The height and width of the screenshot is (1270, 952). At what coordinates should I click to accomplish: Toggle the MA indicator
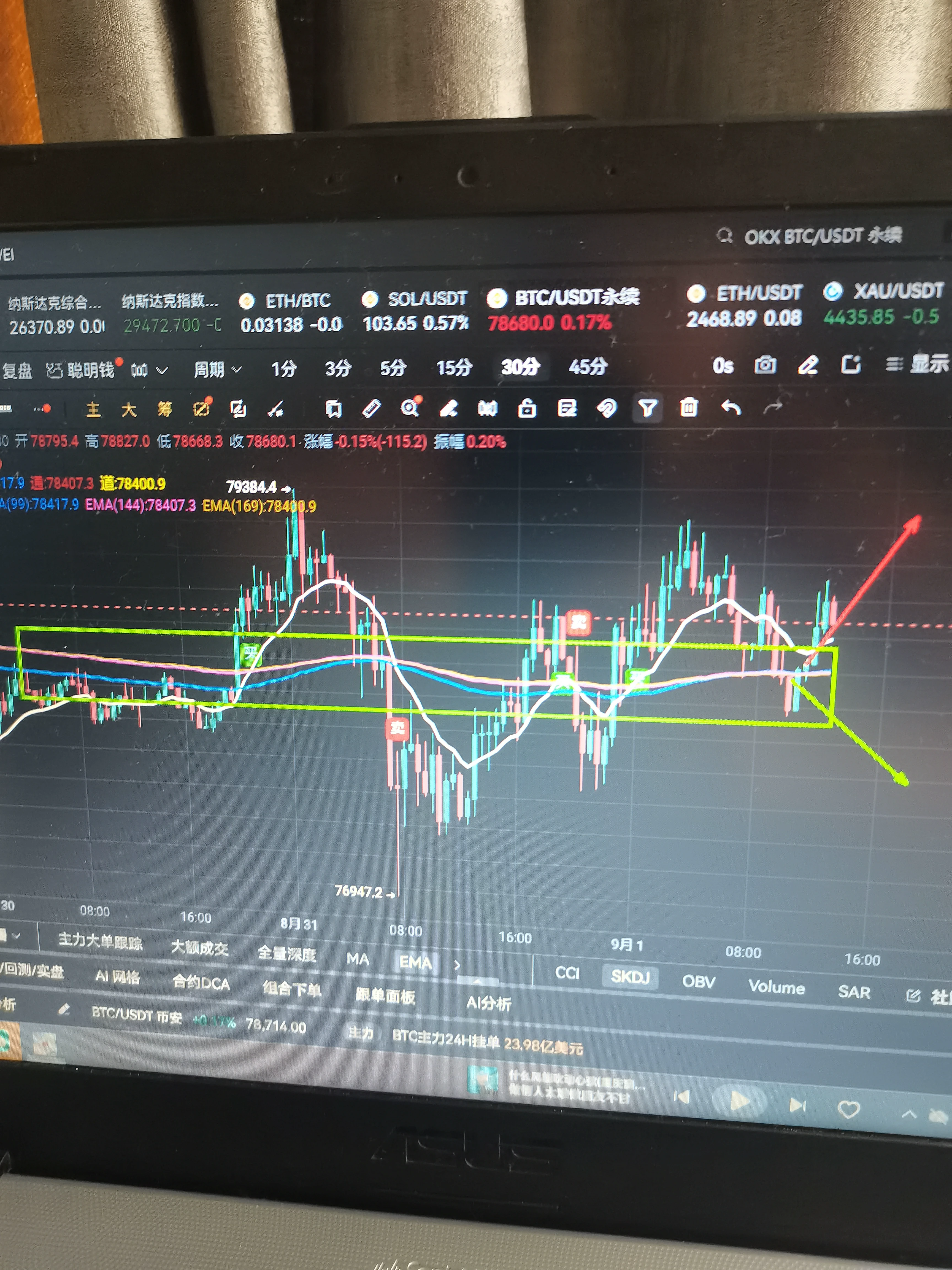(x=358, y=959)
